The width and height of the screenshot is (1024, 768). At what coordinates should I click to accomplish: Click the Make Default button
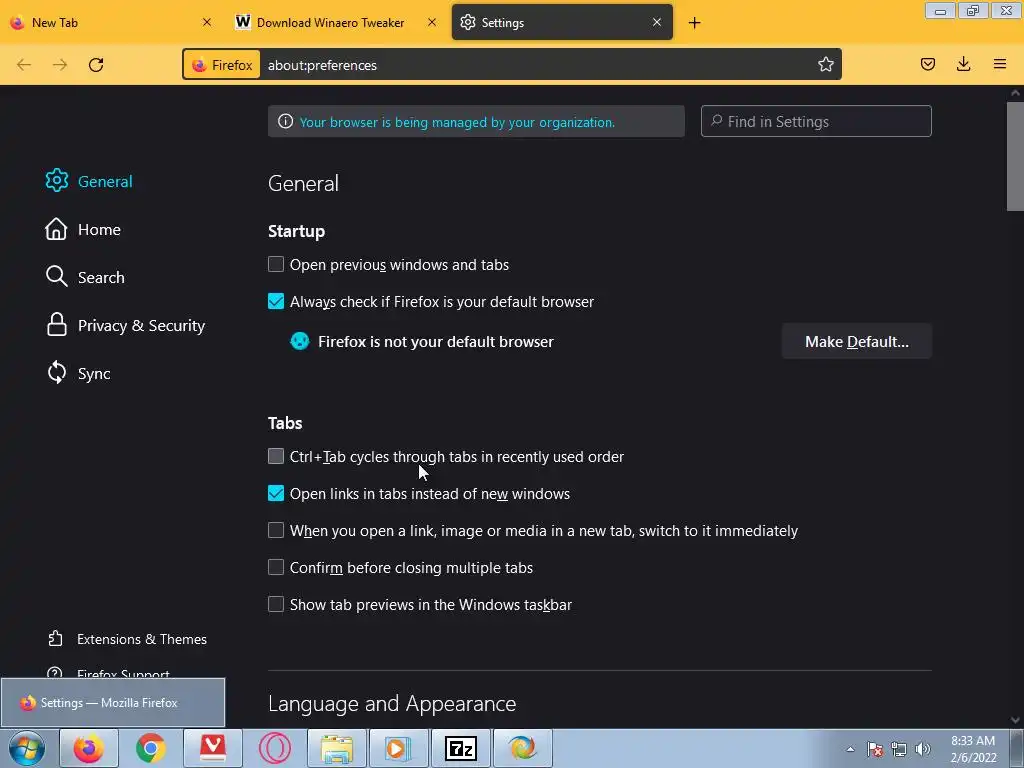point(856,342)
